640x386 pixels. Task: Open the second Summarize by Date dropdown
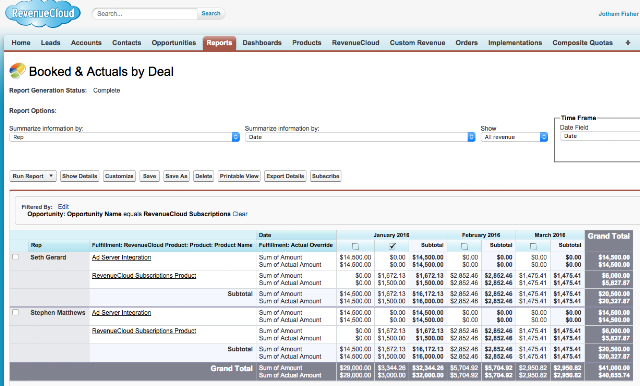(x=360, y=137)
